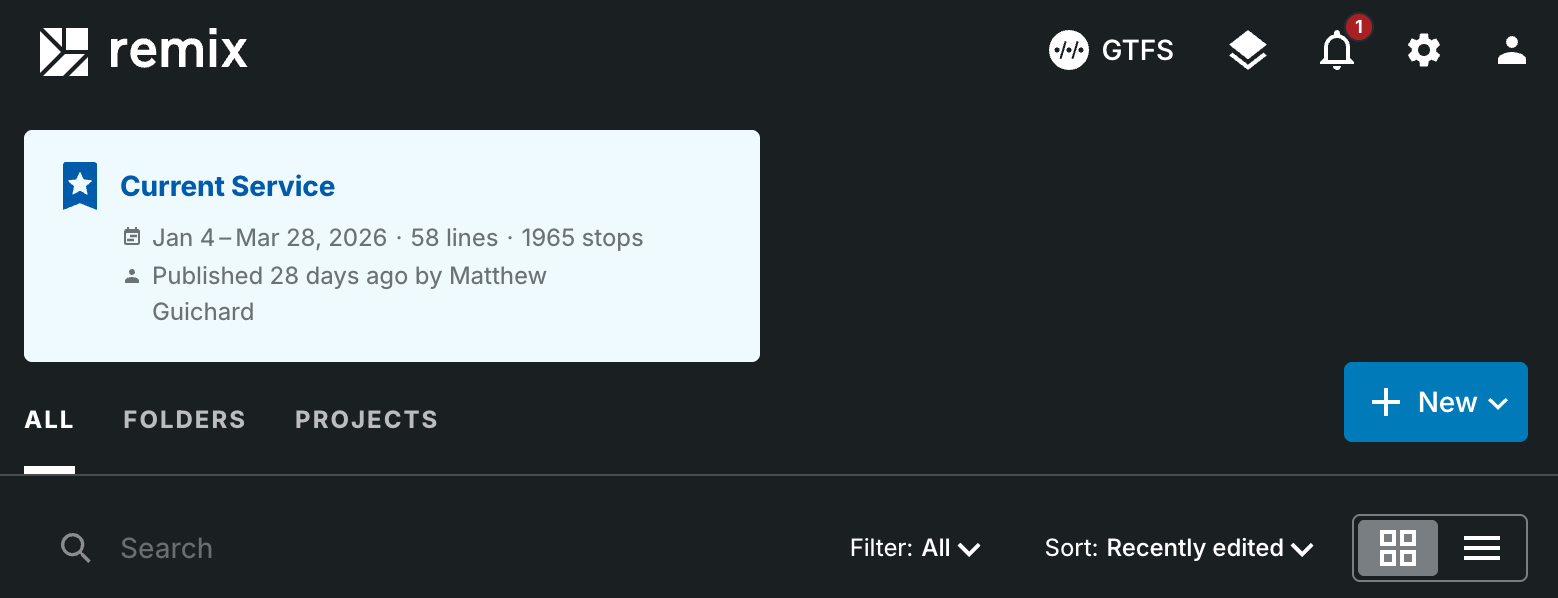Open the user account profile icon
The width and height of the screenshot is (1558, 598).
click(1511, 50)
